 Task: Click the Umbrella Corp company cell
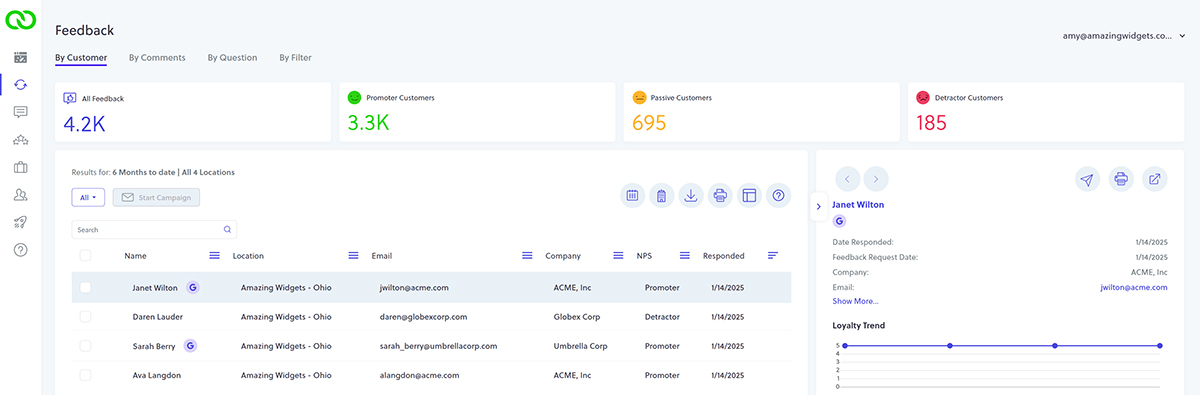[x=580, y=346]
